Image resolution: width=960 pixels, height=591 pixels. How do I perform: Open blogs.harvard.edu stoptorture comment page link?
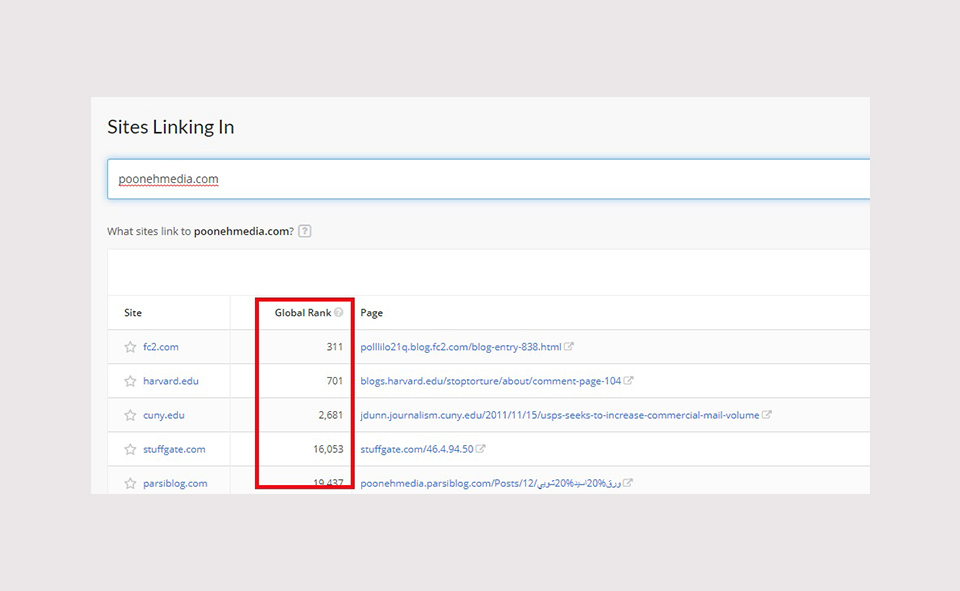[490, 381]
